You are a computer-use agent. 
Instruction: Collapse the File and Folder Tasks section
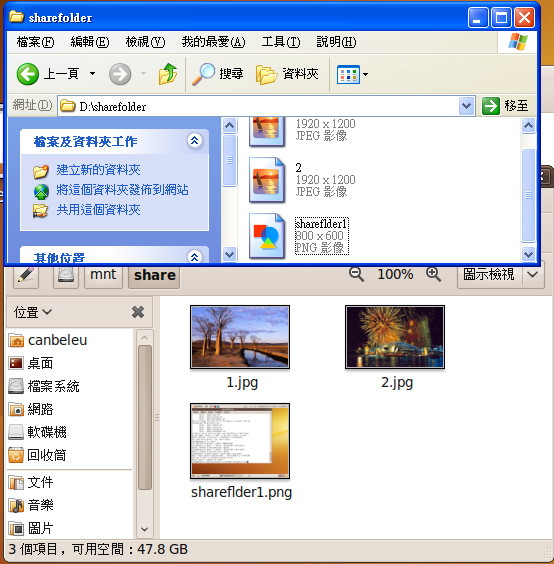(195, 141)
